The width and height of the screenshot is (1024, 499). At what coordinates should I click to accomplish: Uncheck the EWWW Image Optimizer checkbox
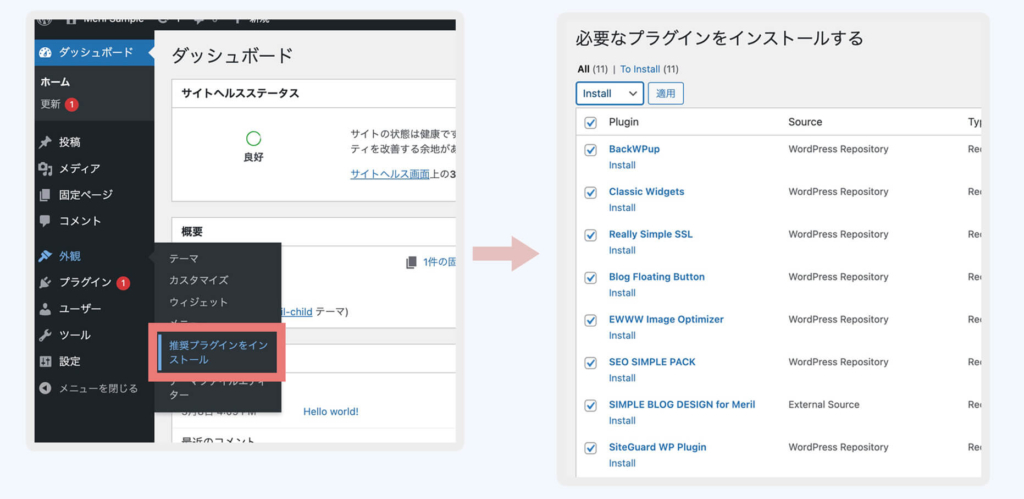coord(590,320)
